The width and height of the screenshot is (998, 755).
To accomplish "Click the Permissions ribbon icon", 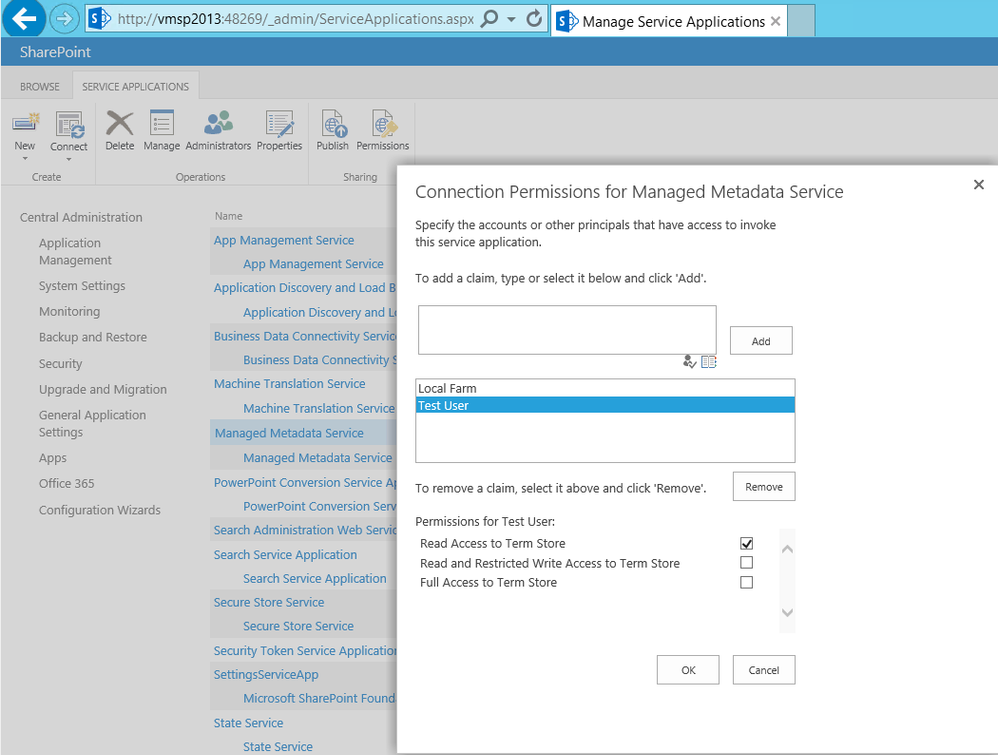I will tap(383, 123).
